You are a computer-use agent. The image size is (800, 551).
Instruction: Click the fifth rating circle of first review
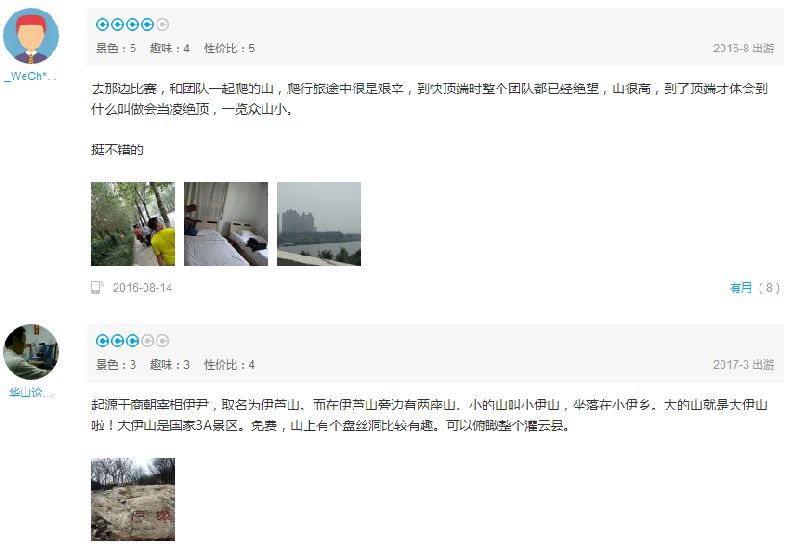(x=162, y=24)
